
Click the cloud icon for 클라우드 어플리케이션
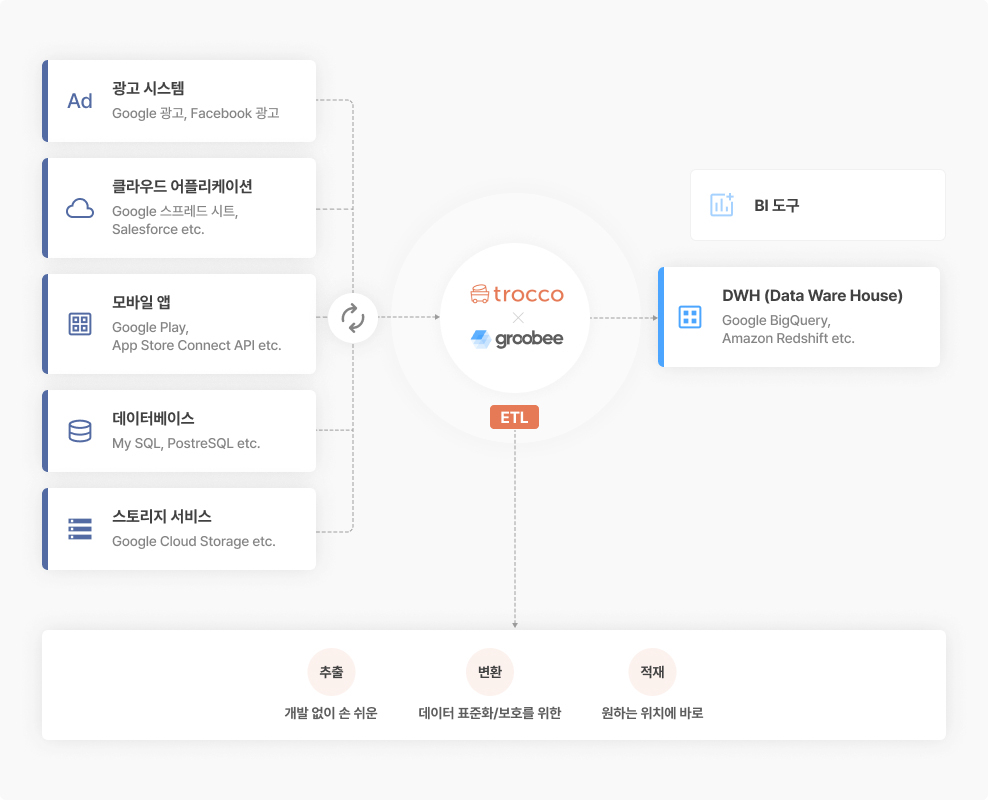point(80,209)
